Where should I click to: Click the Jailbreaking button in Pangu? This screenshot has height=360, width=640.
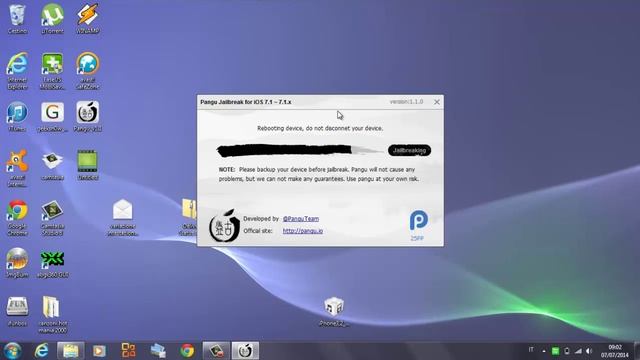point(409,150)
